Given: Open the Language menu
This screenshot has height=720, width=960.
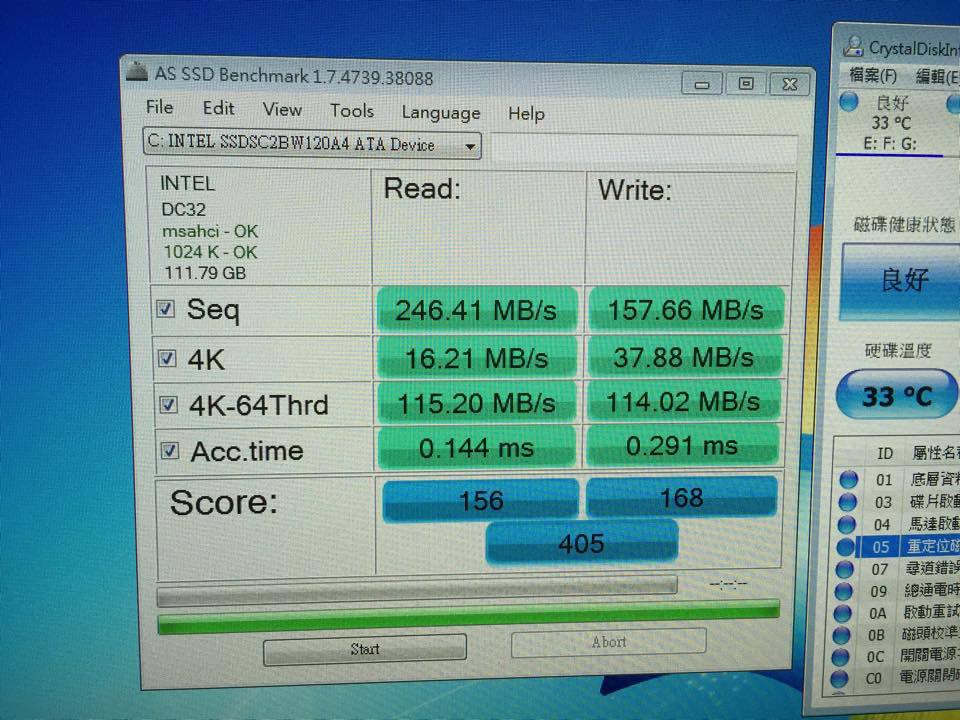Looking at the screenshot, I should [x=441, y=113].
